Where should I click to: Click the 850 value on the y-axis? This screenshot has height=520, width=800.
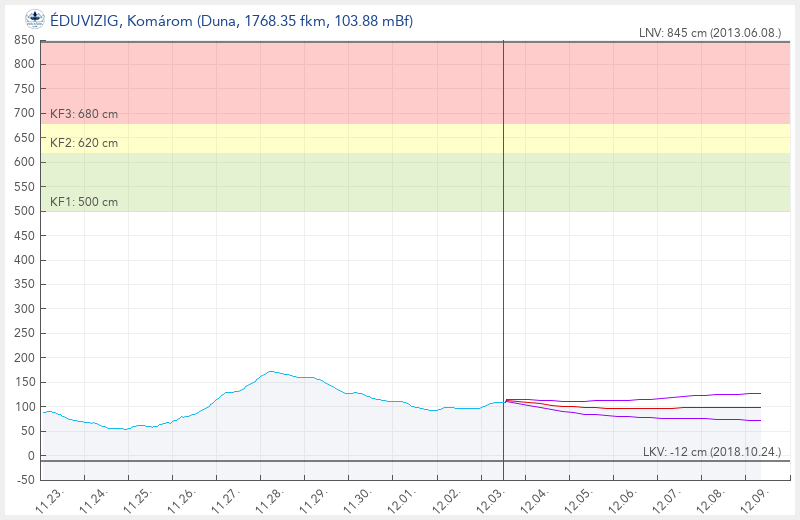coord(23,41)
